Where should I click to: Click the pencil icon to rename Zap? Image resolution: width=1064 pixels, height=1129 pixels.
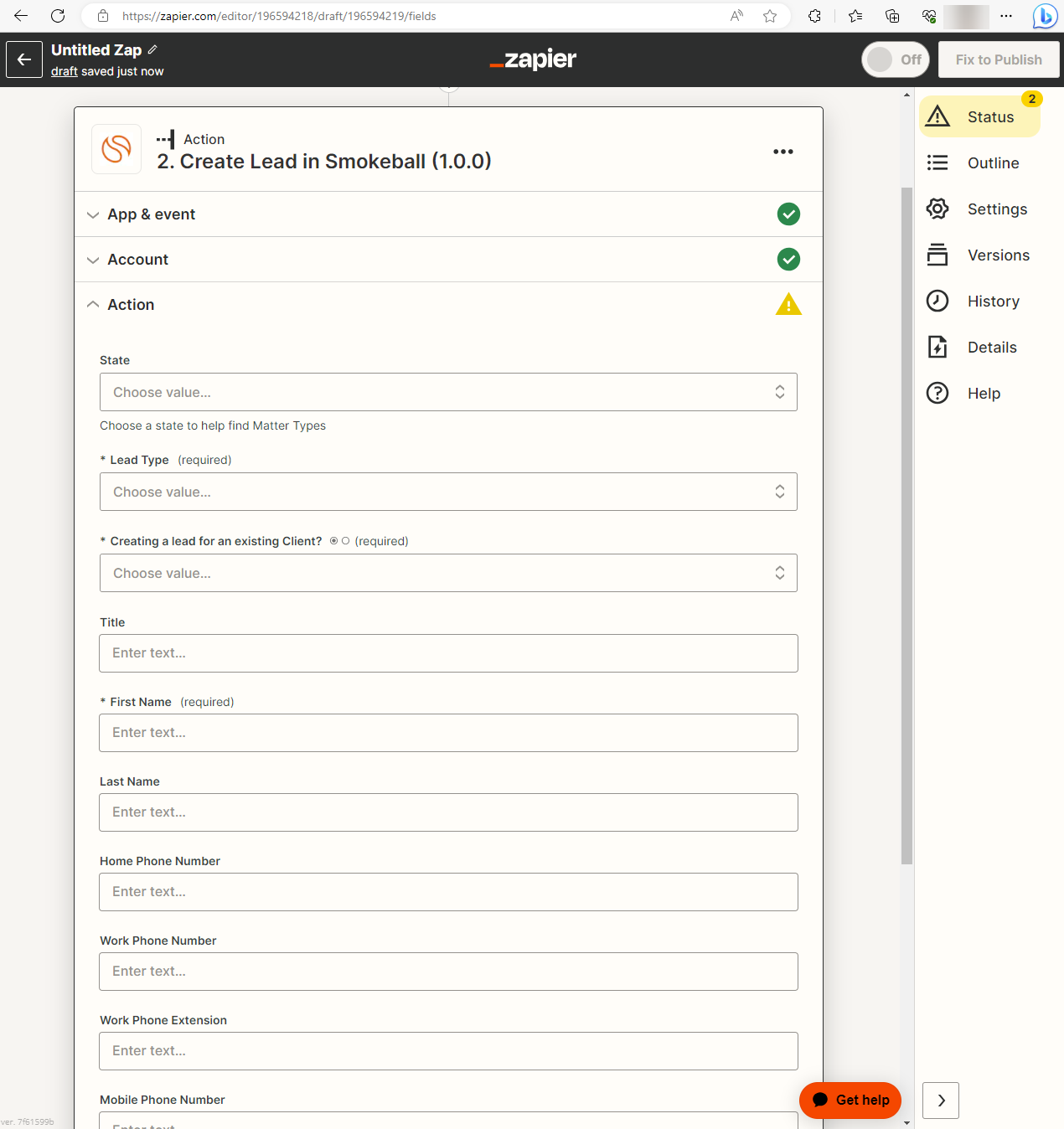(152, 49)
